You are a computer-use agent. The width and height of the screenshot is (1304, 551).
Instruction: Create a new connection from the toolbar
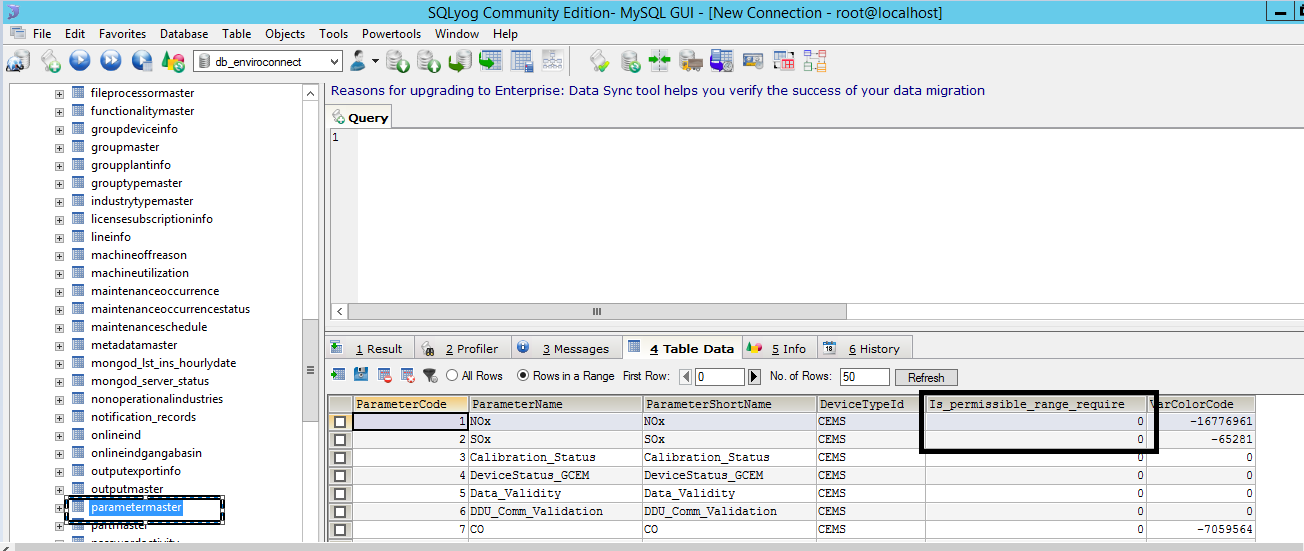pyautogui.click(x=17, y=61)
